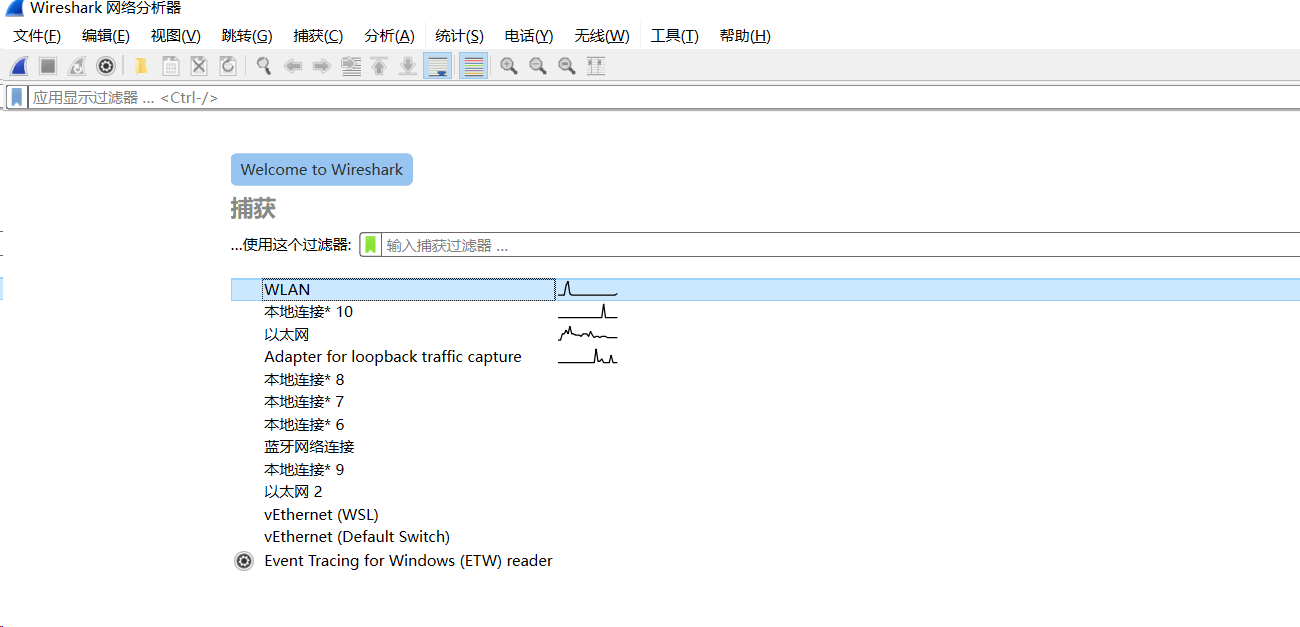Viewport: 1300px width, 627px height.
Task: Open the 无线(W) menu
Action: pos(602,36)
